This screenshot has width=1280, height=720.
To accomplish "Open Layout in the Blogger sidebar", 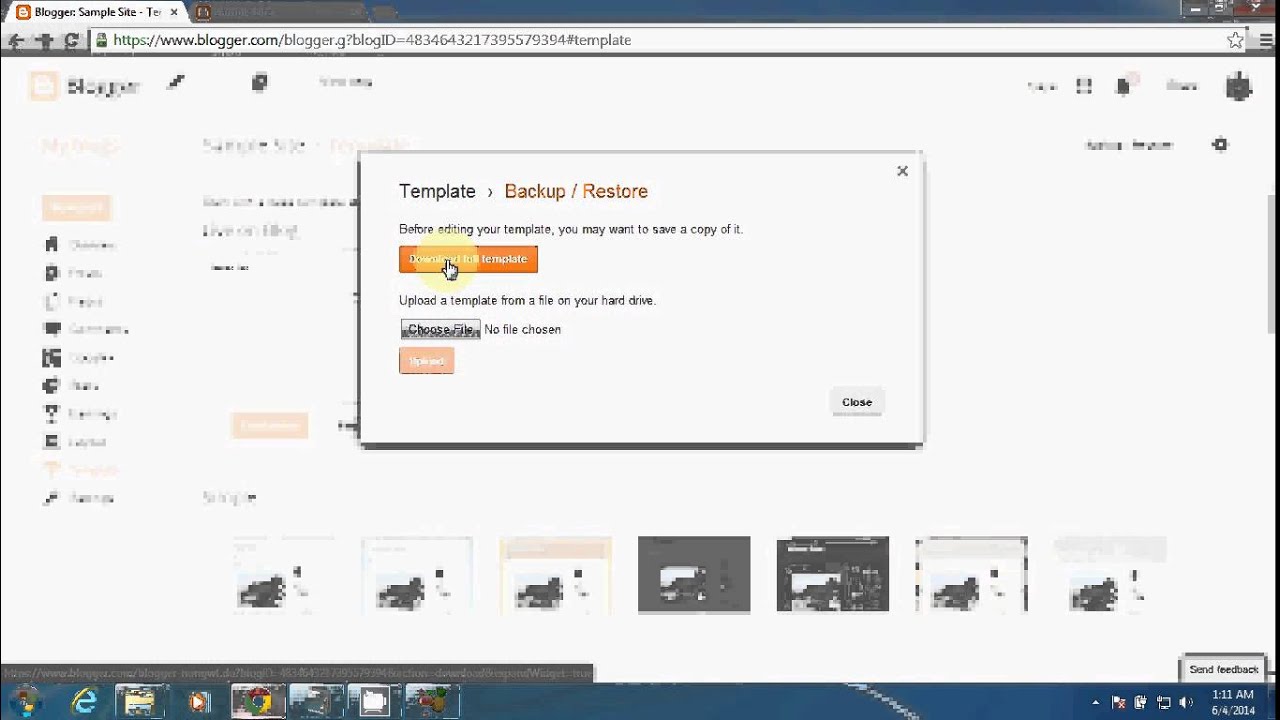I will pyautogui.click(x=74, y=441).
